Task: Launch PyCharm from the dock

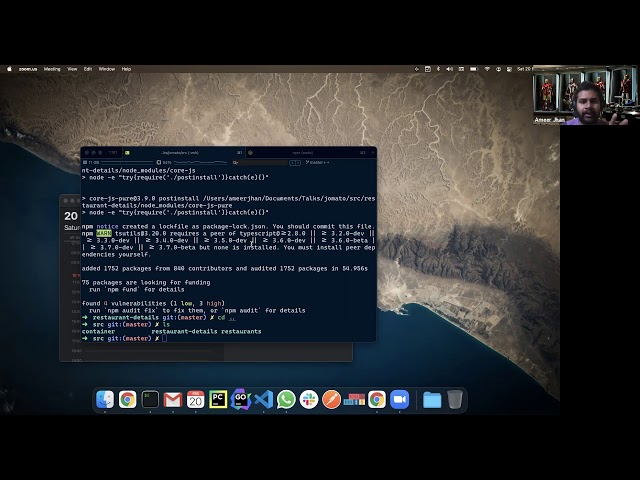Action: tap(218, 399)
